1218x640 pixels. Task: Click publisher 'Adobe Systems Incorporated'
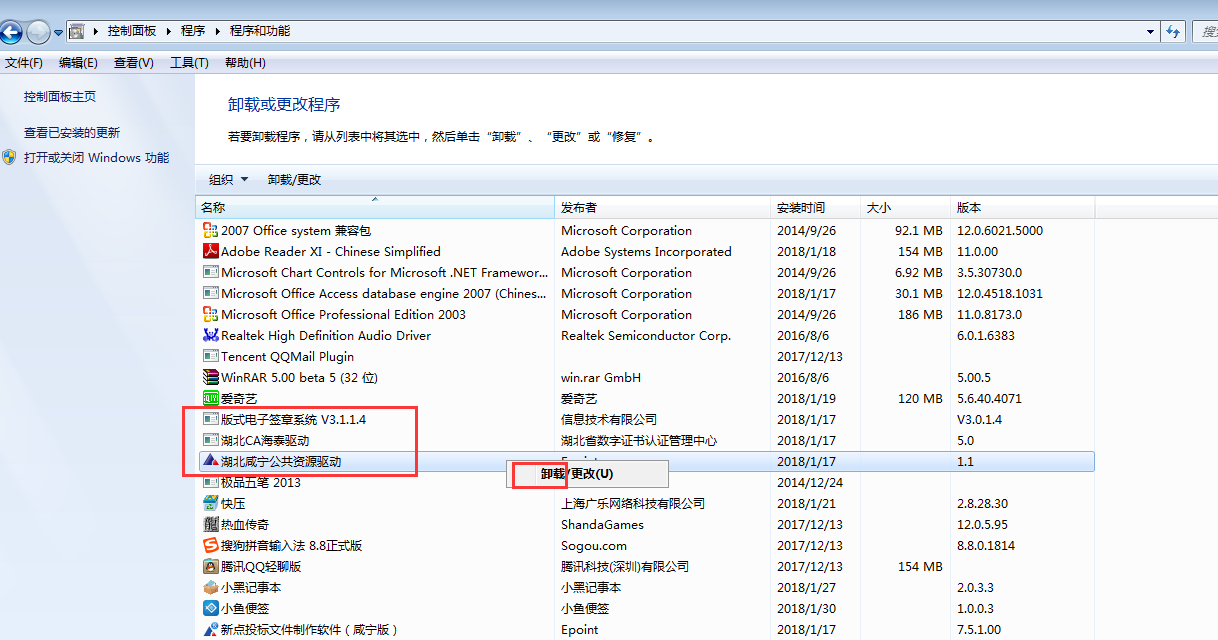tap(646, 252)
